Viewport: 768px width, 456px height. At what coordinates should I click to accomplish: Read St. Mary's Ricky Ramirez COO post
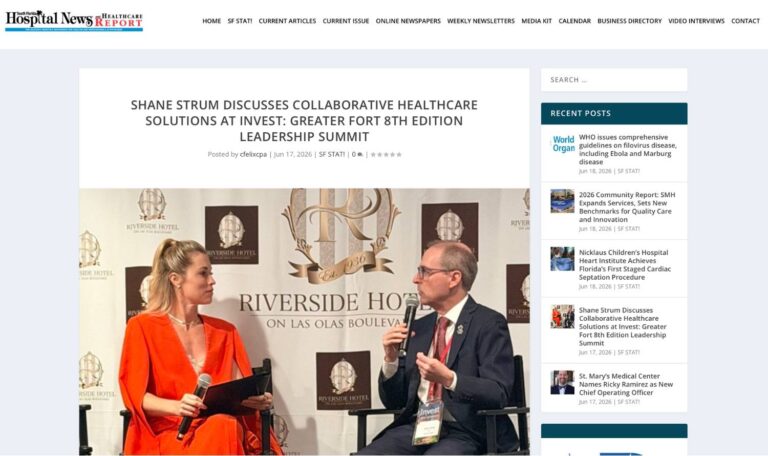point(626,384)
